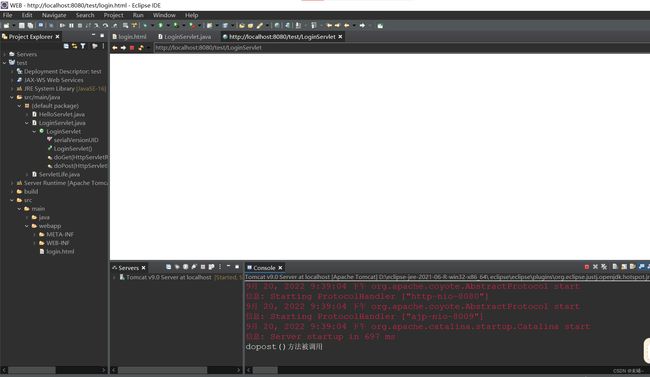The height and width of the screenshot is (377, 650).
Task: Click the Collapse All icon in Project Explorer
Action: click(x=66, y=46)
